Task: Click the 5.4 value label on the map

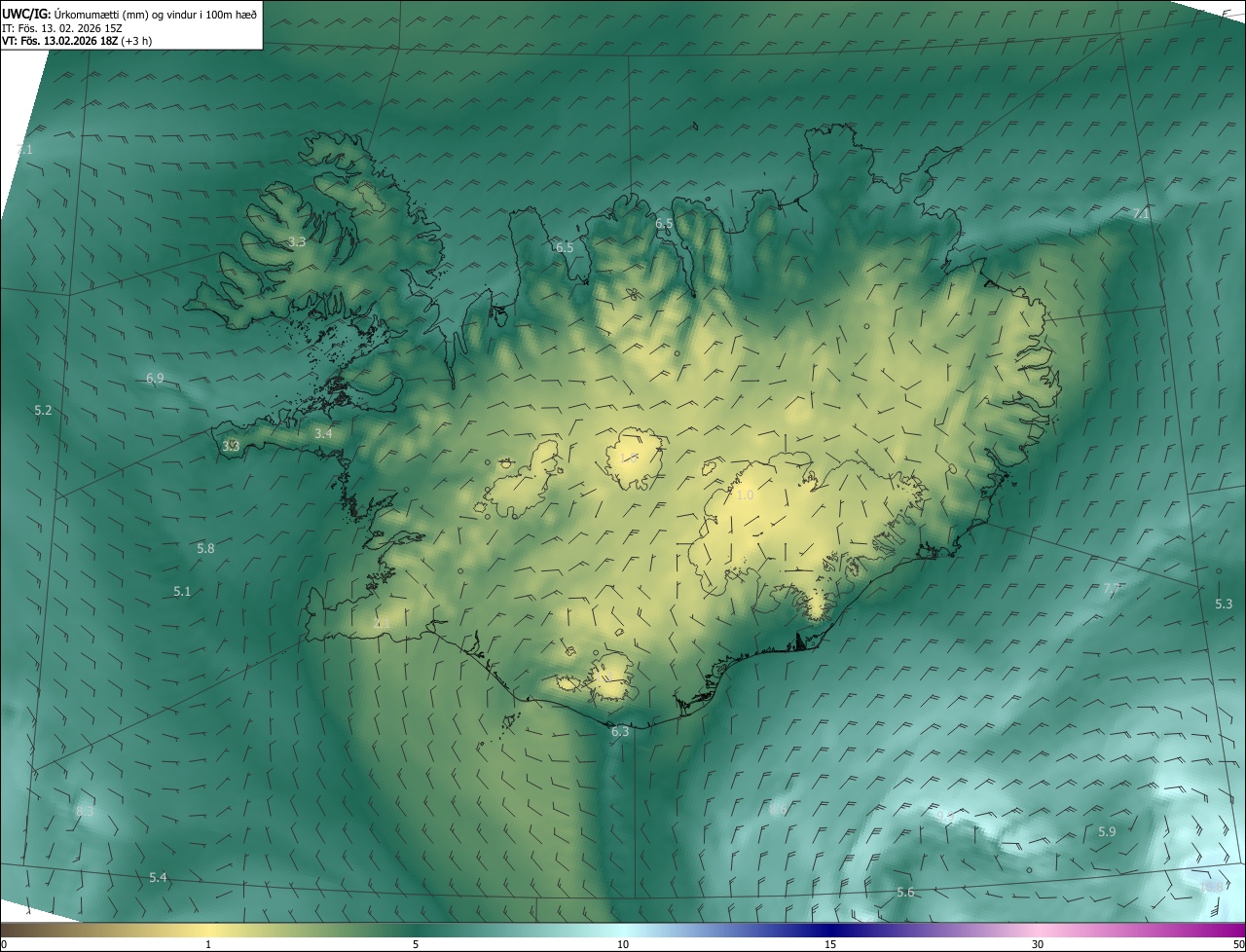Action: click(x=158, y=878)
